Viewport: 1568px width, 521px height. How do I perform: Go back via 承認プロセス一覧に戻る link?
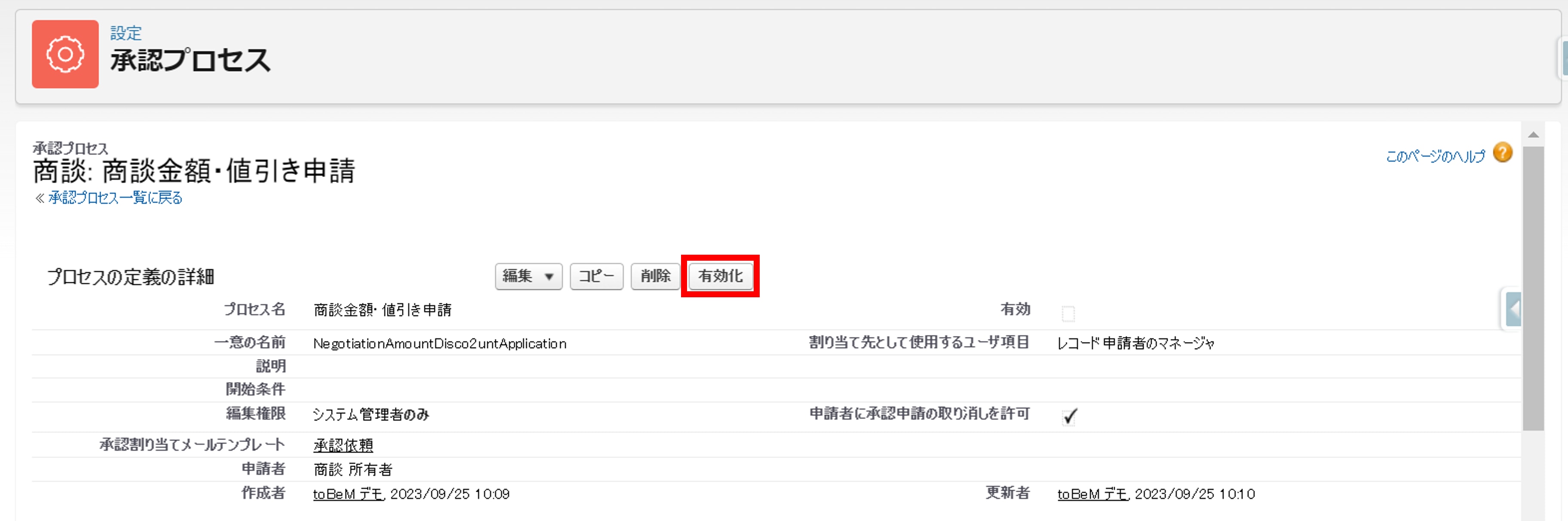click(x=115, y=198)
